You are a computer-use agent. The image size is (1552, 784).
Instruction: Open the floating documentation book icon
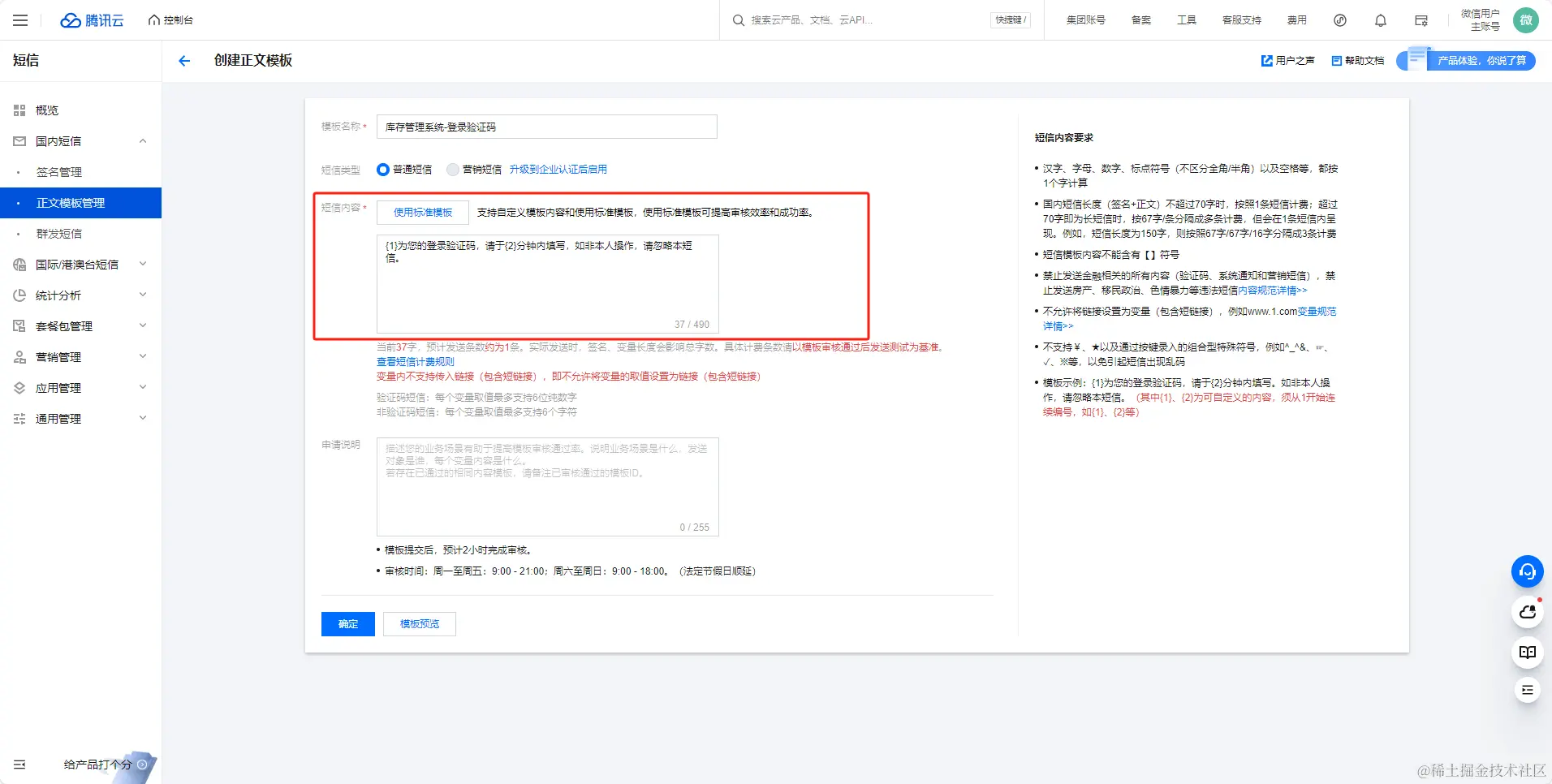(x=1527, y=653)
